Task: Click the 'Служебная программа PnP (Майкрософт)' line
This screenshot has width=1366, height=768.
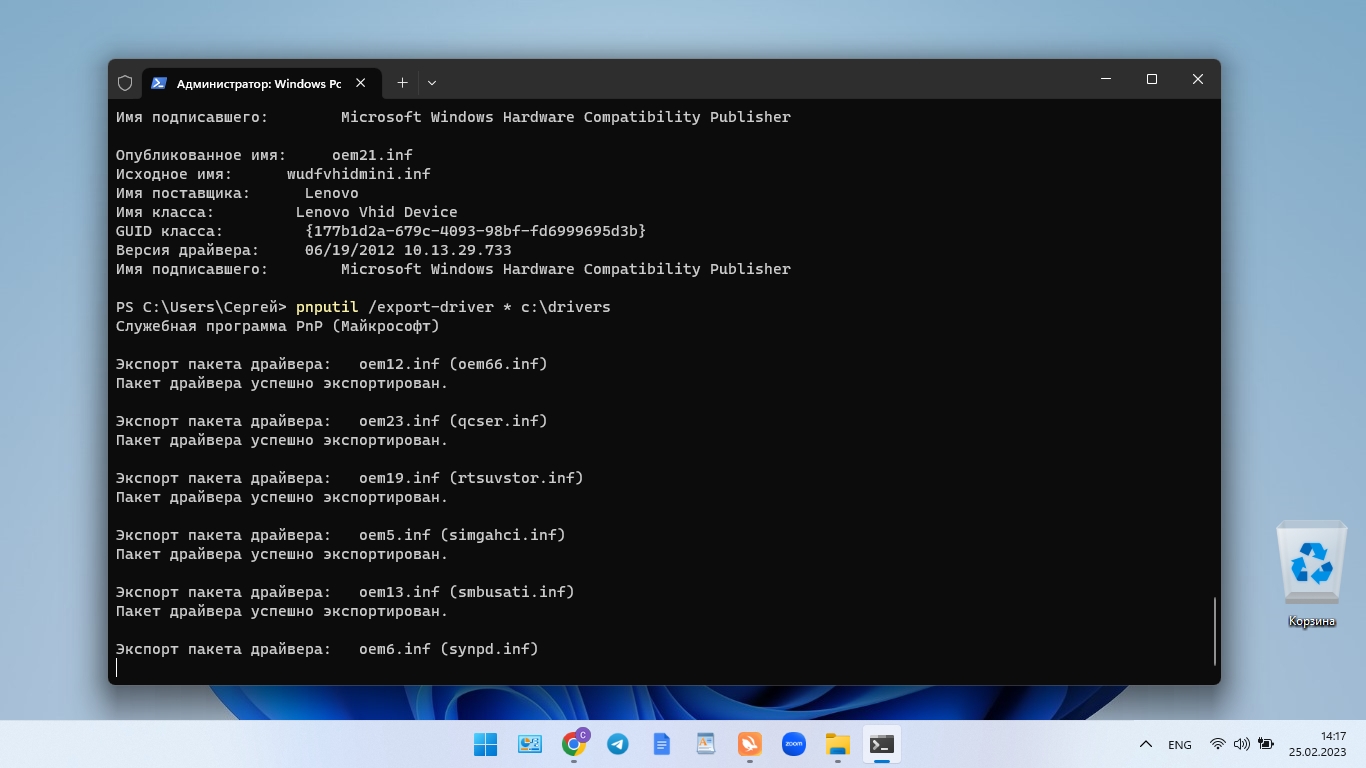Action: (278, 326)
